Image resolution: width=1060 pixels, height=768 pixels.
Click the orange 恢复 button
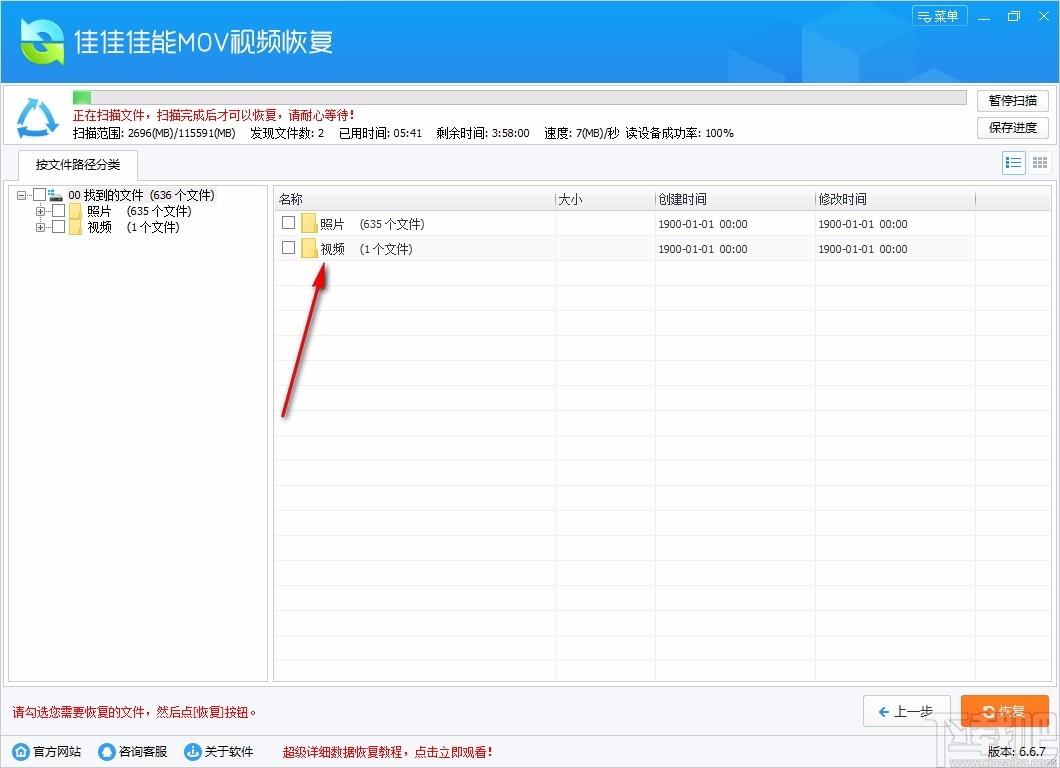pos(1005,711)
